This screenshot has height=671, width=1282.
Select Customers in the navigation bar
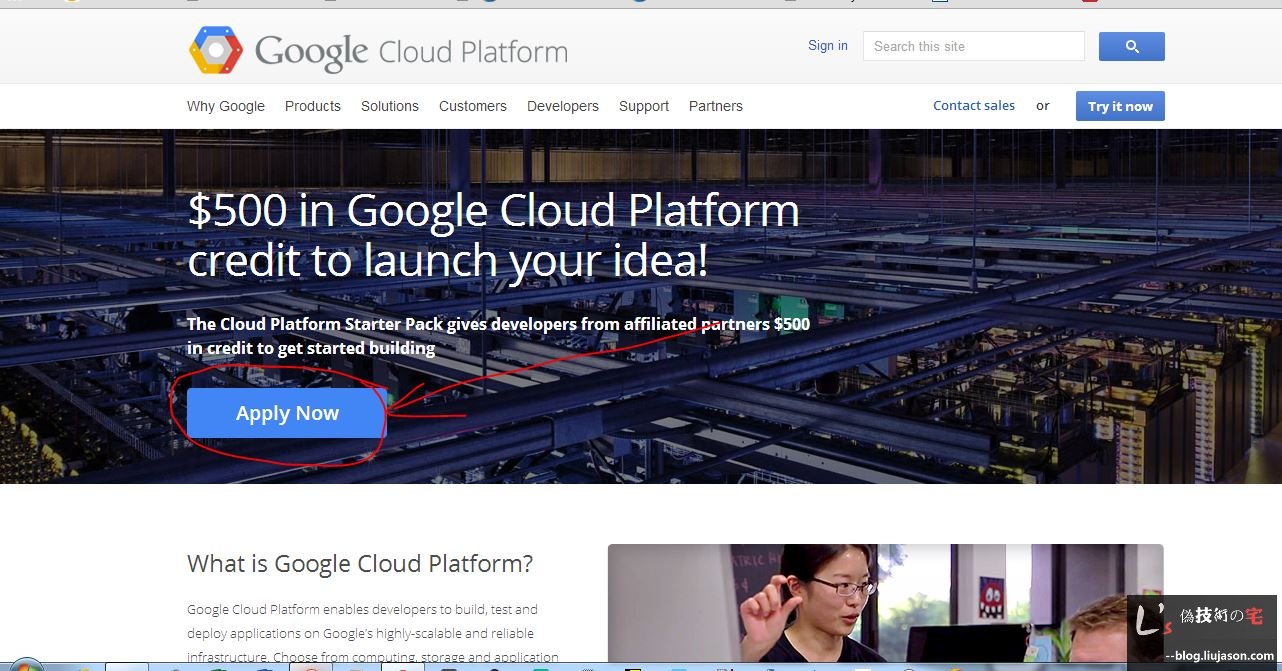pyautogui.click(x=473, y=106)
